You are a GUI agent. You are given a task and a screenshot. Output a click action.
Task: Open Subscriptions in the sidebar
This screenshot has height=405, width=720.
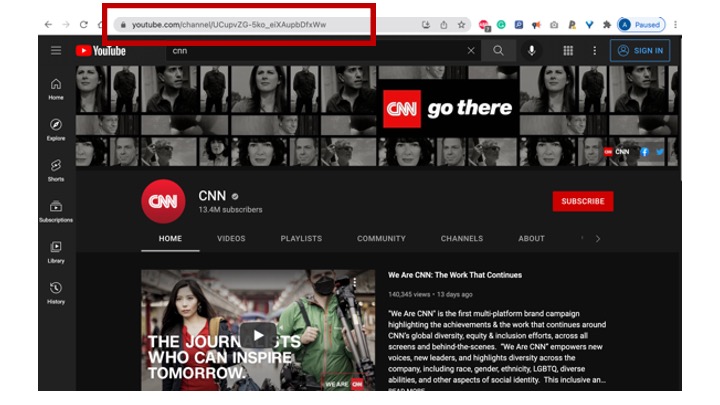click(56, 211)
